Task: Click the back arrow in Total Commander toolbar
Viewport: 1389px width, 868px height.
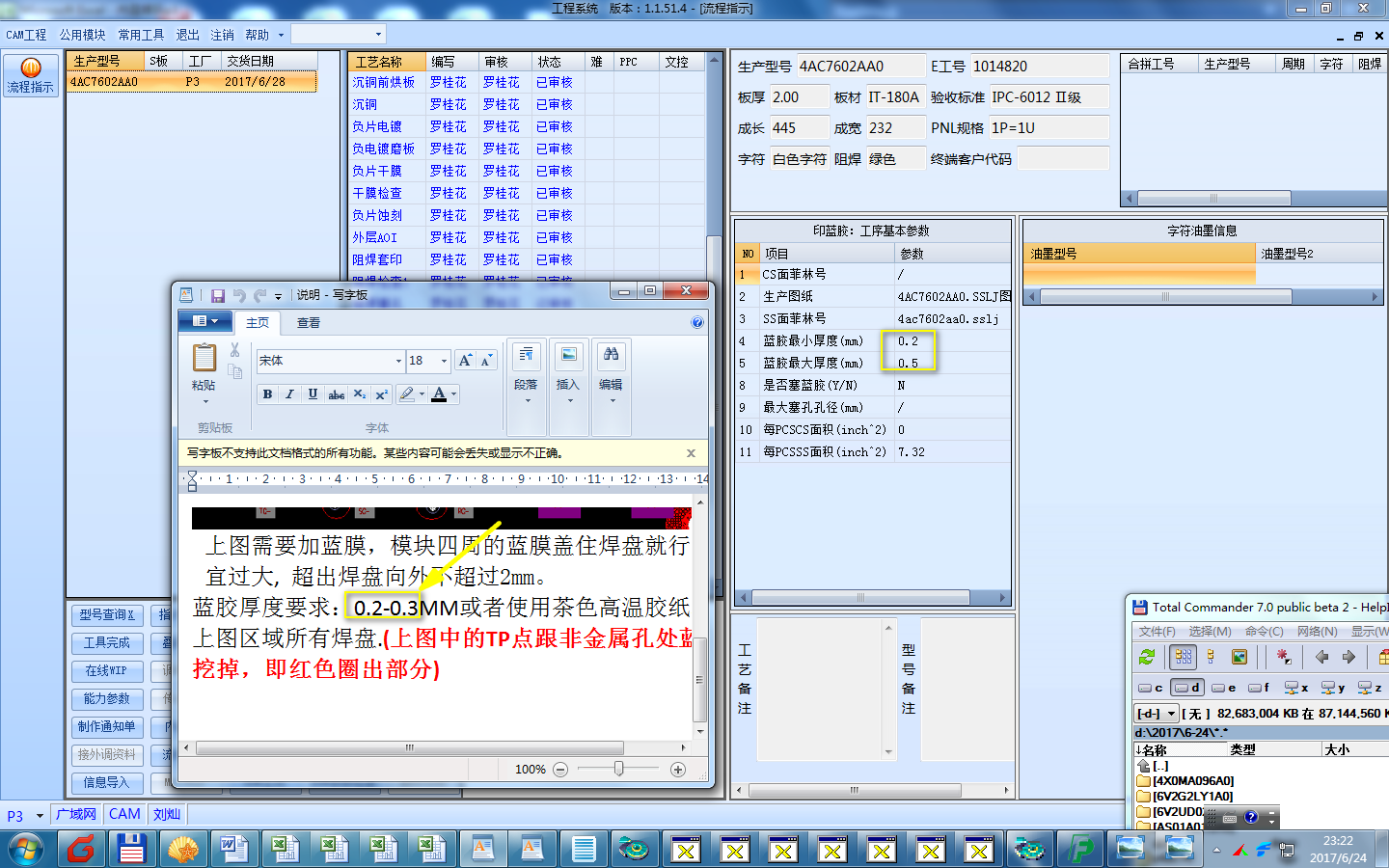Action: [x=1321, y=657]
